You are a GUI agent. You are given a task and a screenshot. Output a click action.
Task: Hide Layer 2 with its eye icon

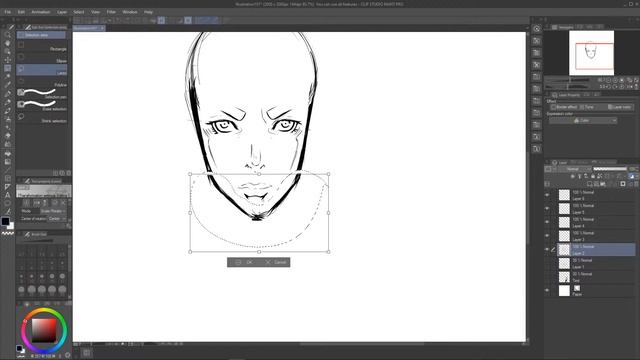(547, 249)
